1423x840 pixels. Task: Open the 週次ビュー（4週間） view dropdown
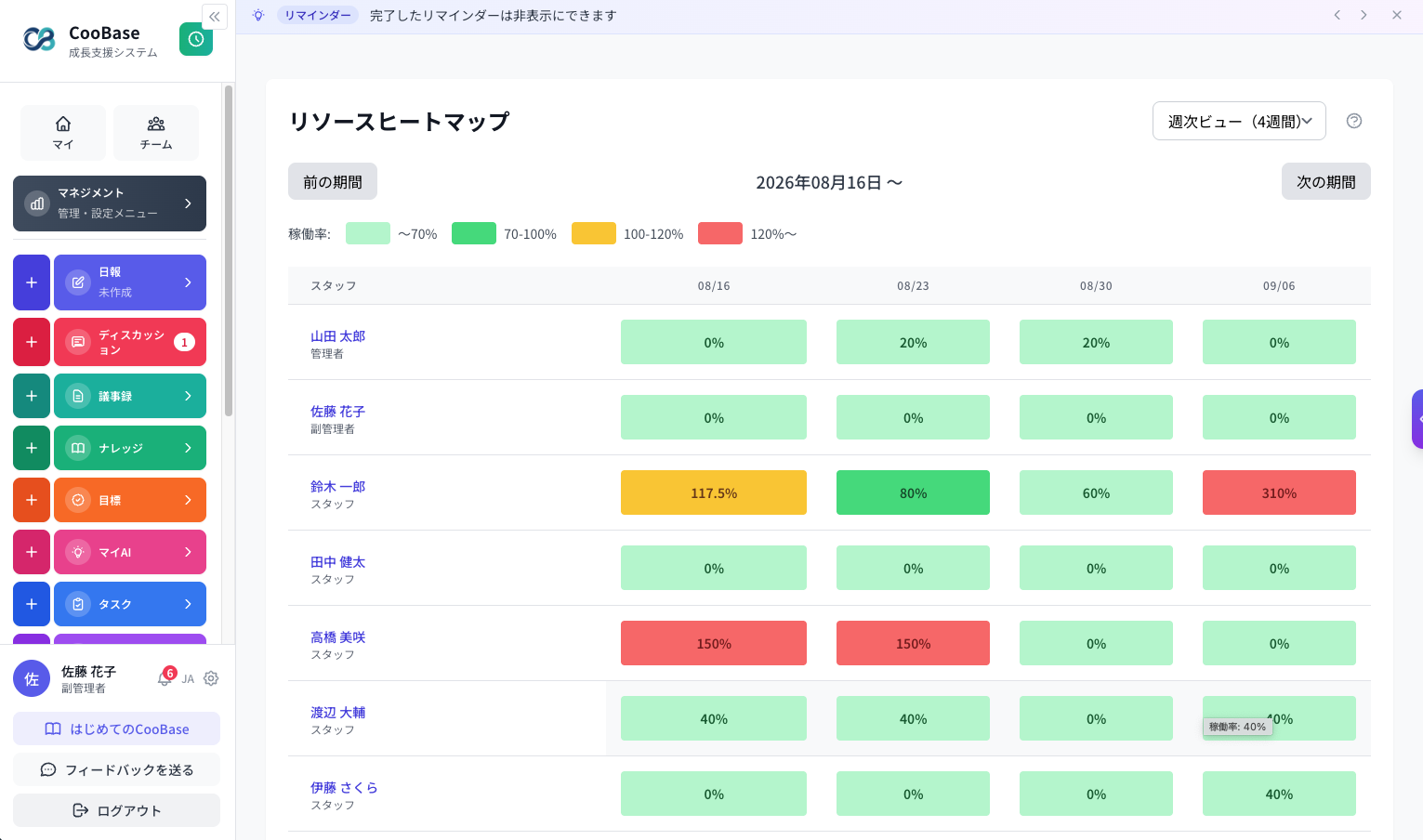coord(1239,121)
